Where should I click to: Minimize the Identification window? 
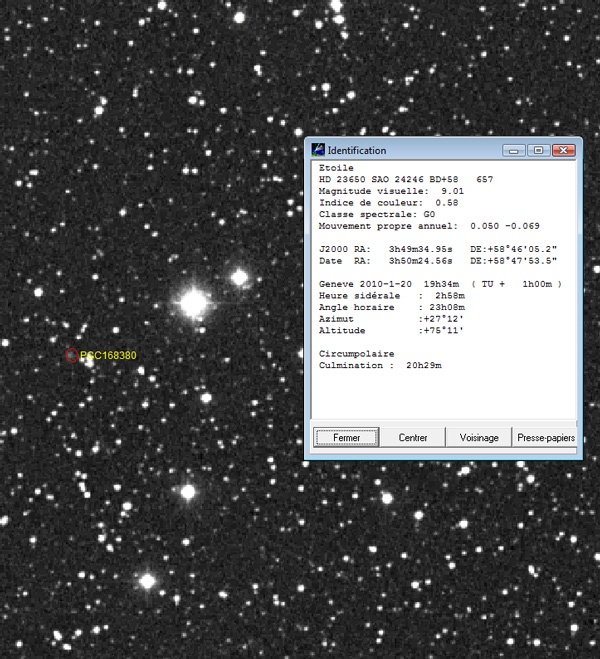[x=513, y=150]
